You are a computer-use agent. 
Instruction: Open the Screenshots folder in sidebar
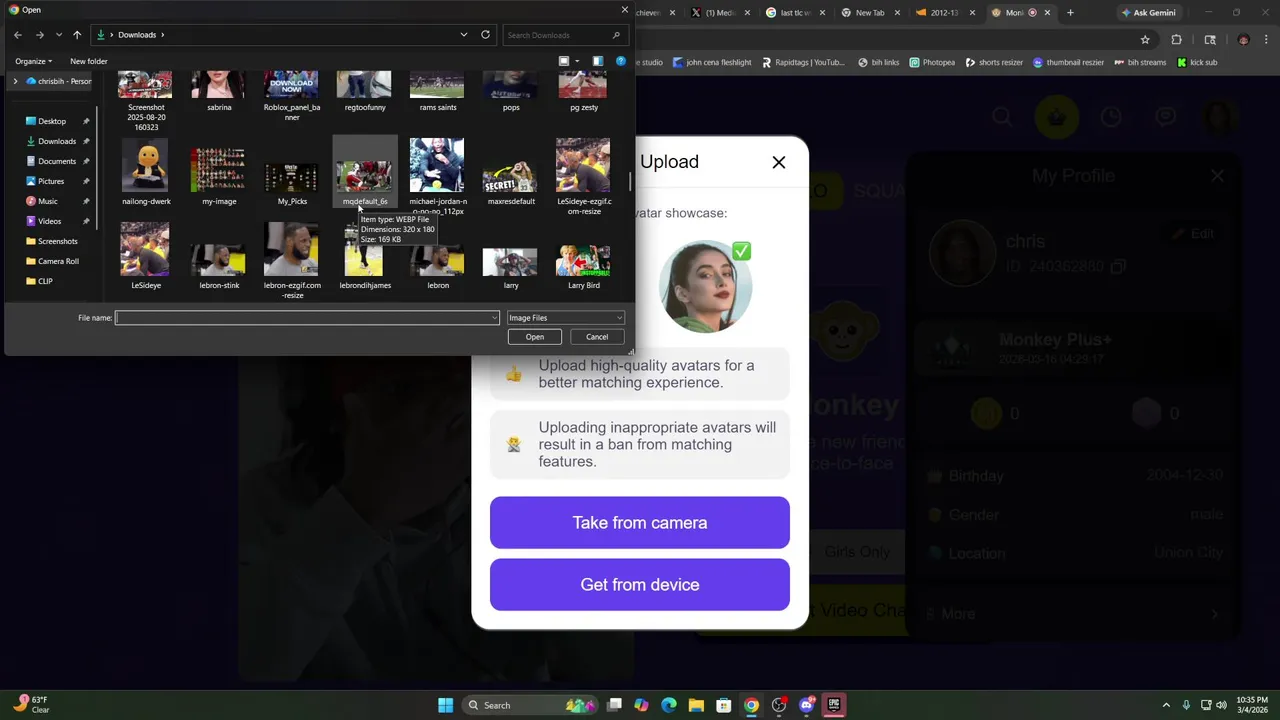click(x=57, y=241)
